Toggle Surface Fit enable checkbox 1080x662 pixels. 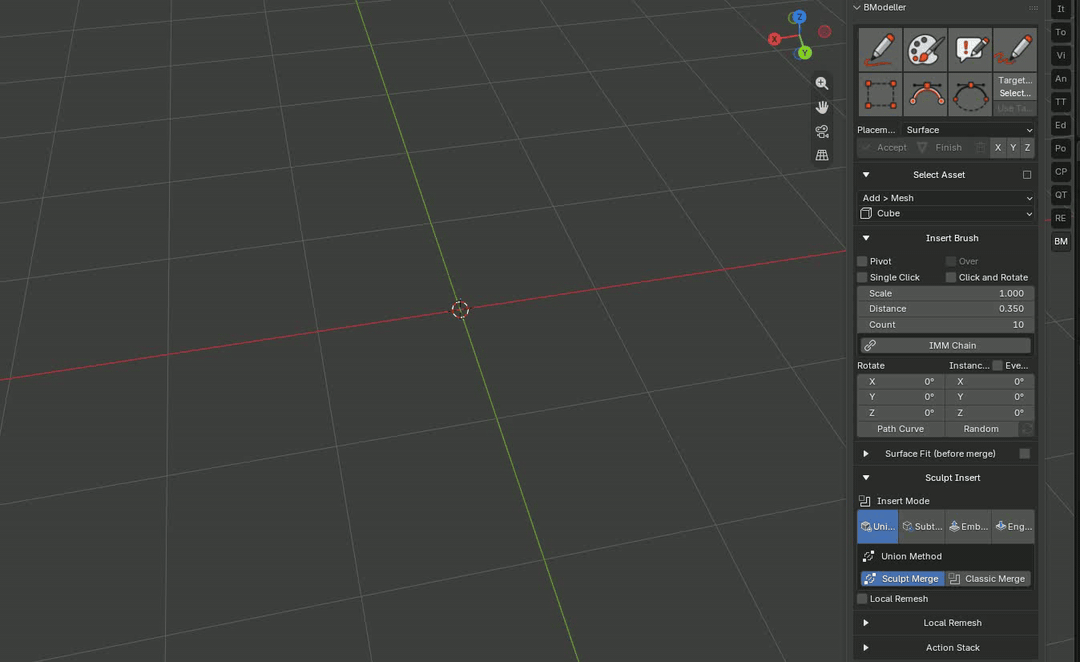click(1025, 453)
